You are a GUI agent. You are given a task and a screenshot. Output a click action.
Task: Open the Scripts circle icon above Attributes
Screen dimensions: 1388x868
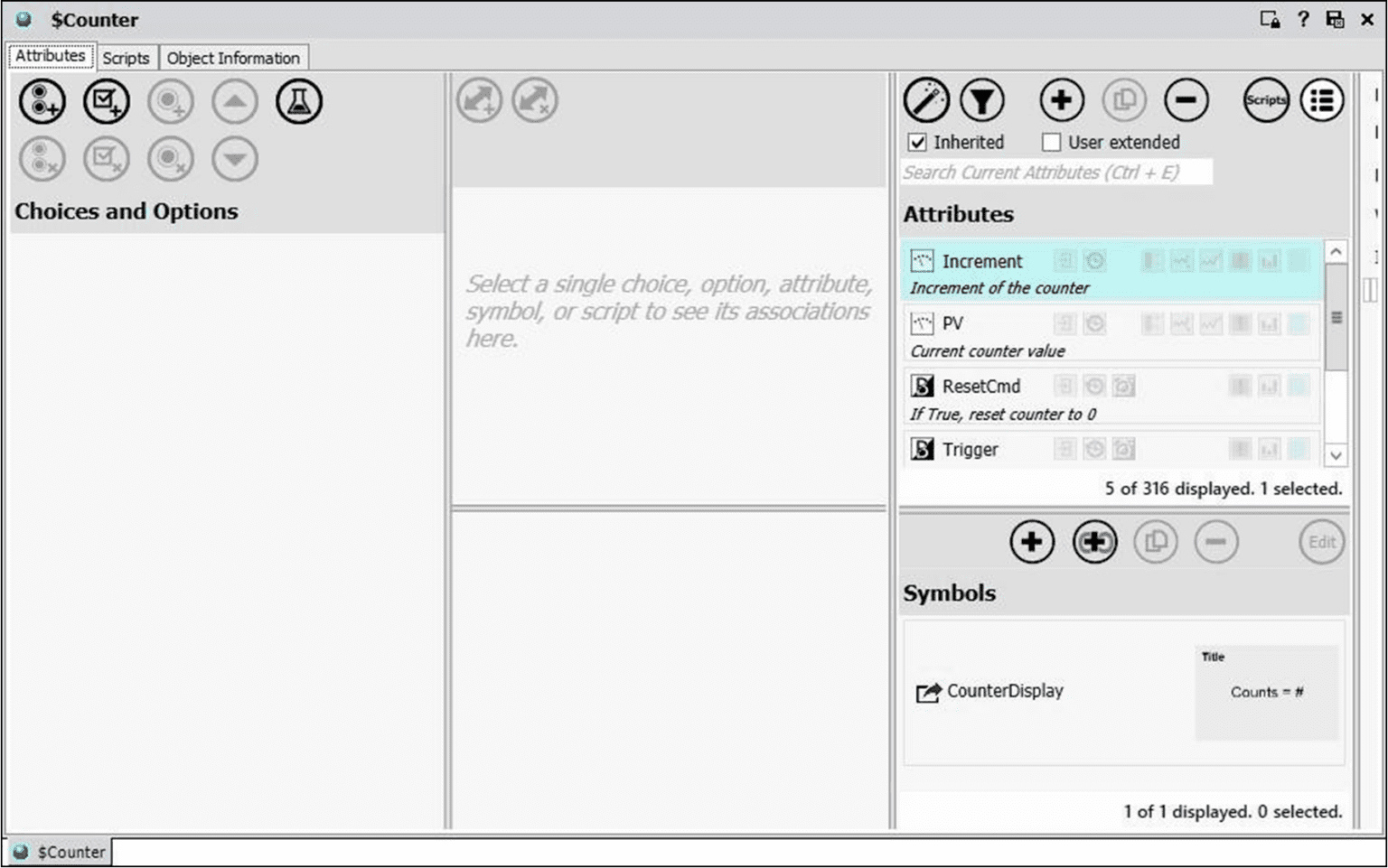click(1265, 100)
